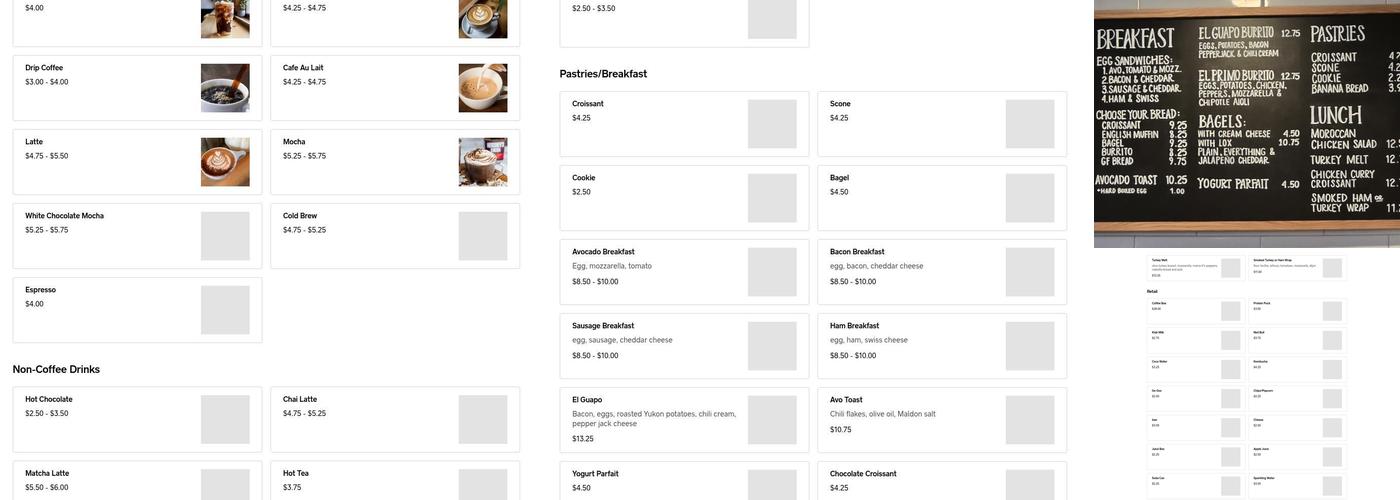Open the White Chocolate Mocha item
The width and height of the screenshot is (1400, 500).
[x=137, y=236]
